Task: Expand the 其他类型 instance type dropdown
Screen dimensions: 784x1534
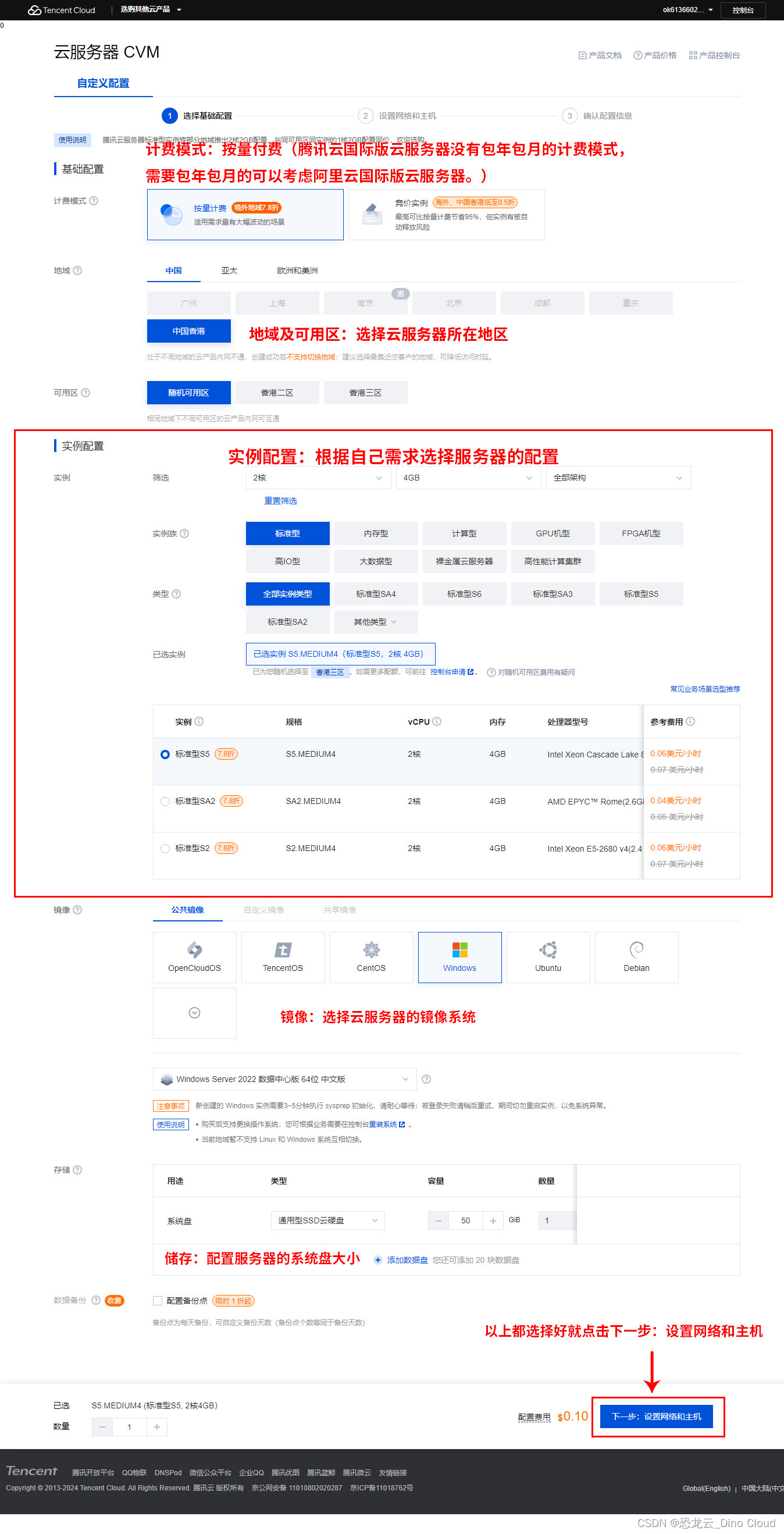Action: coord(376,622)
